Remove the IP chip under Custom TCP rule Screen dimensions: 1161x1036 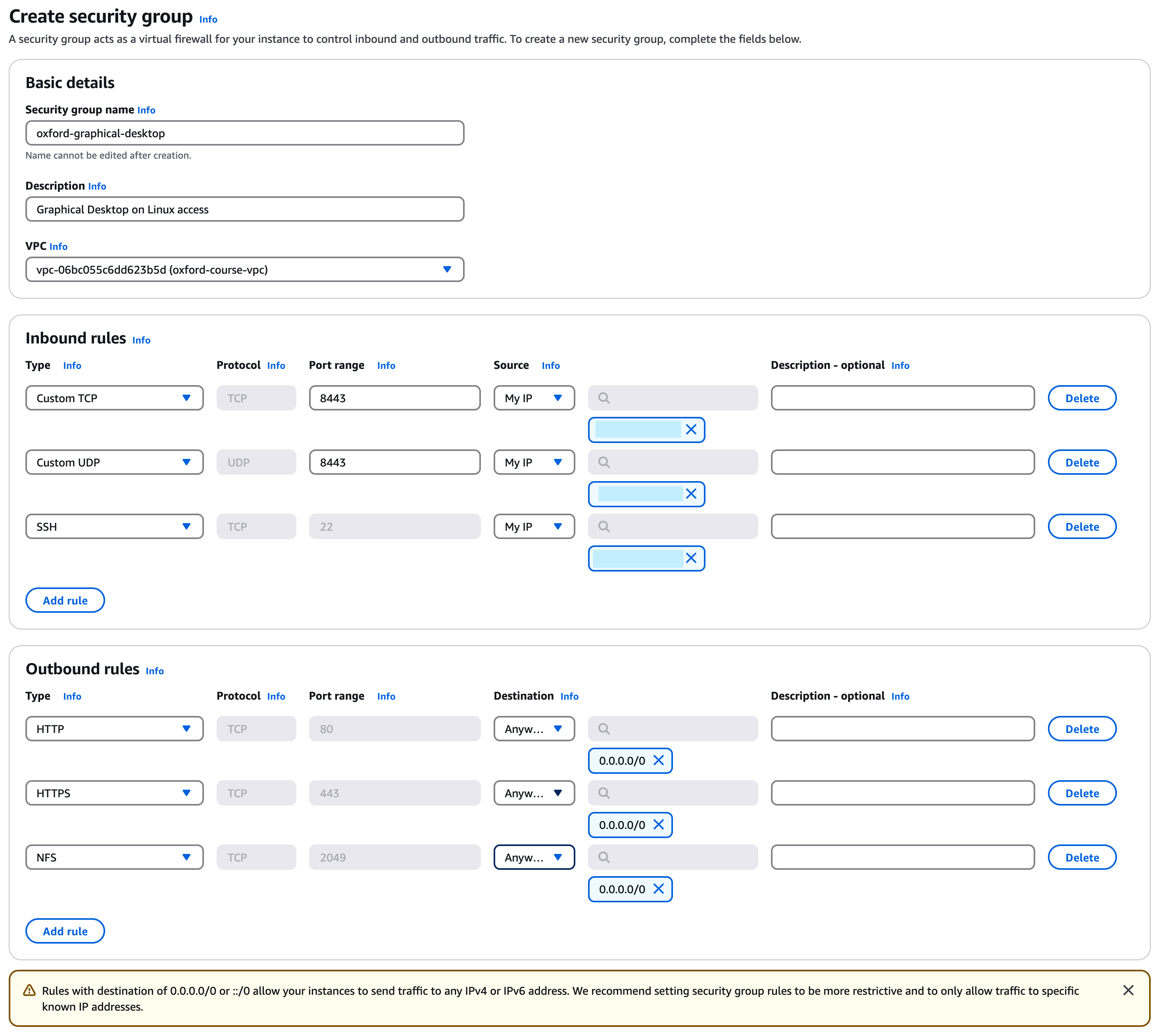(x=691, y=430)
